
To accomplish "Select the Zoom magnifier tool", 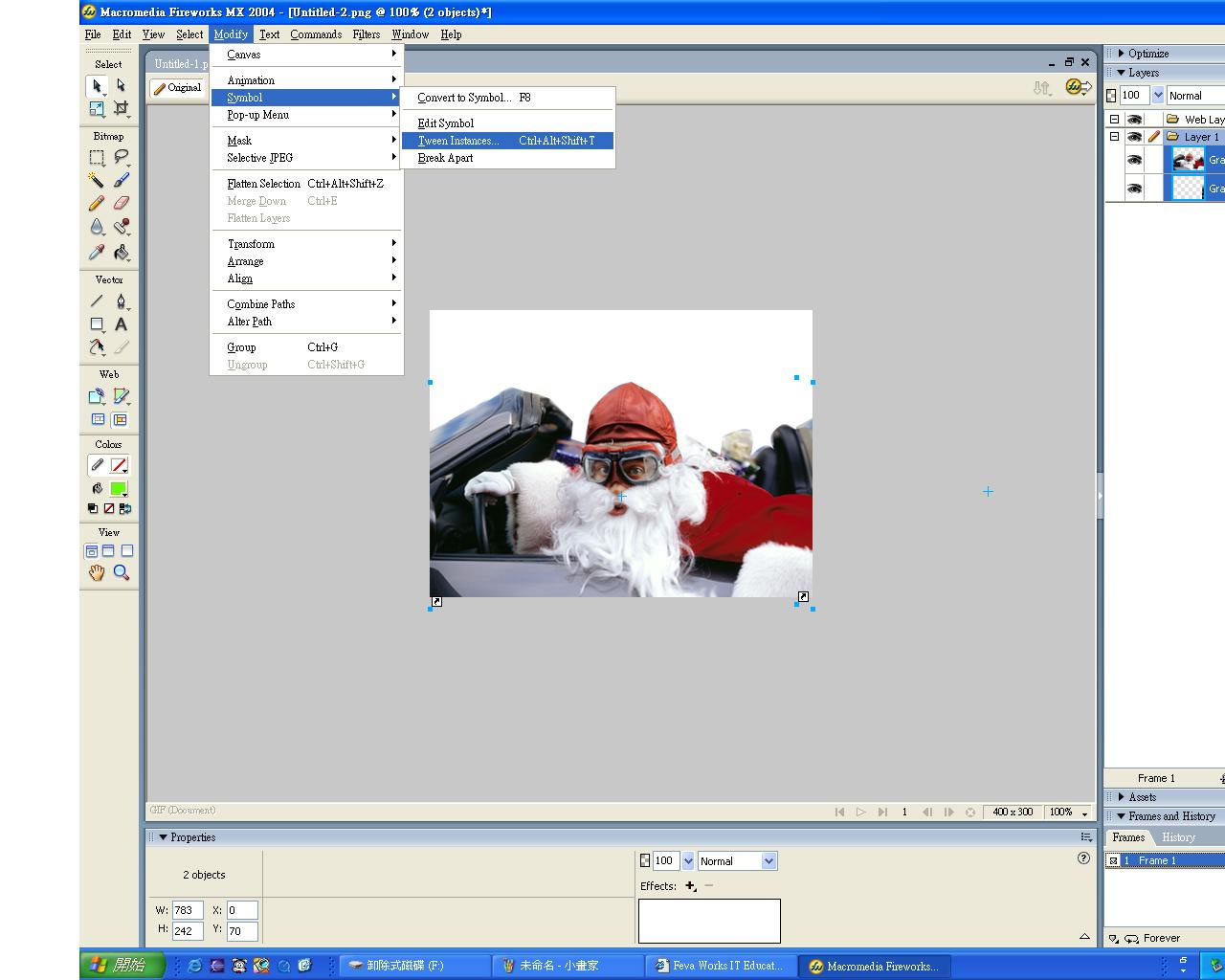I will (x=121, y=572).
